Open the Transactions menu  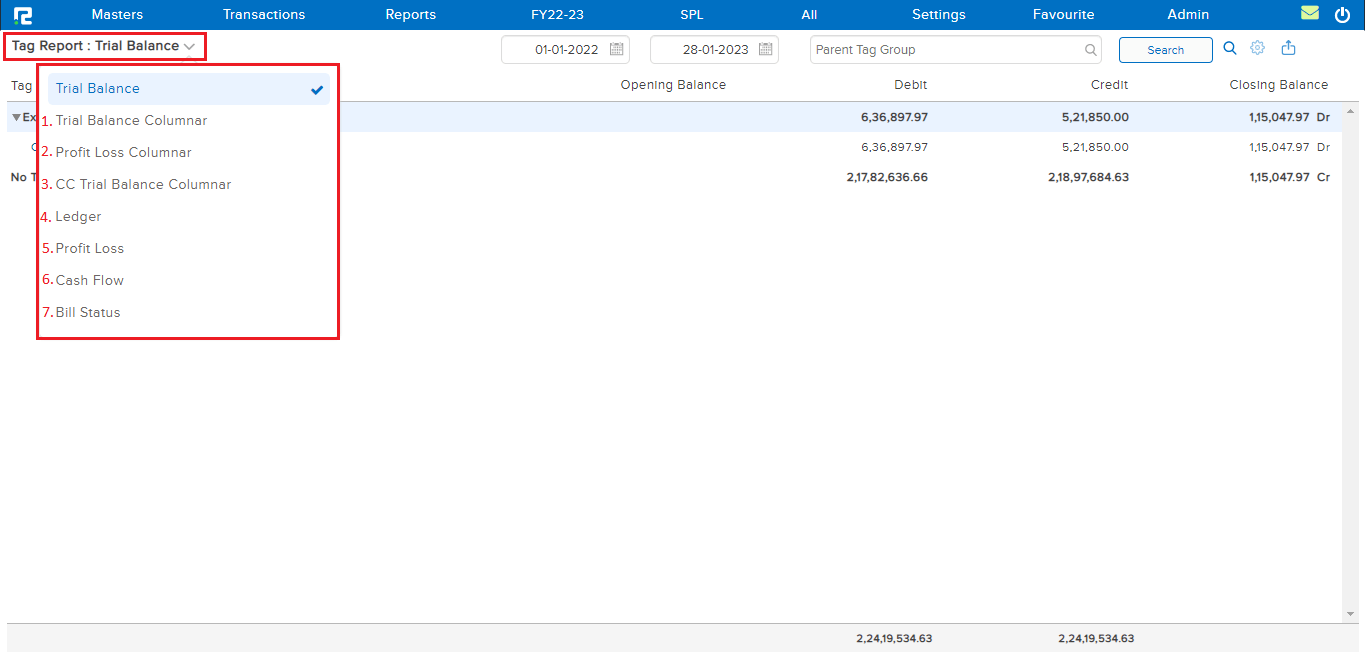tap(264, 15)
